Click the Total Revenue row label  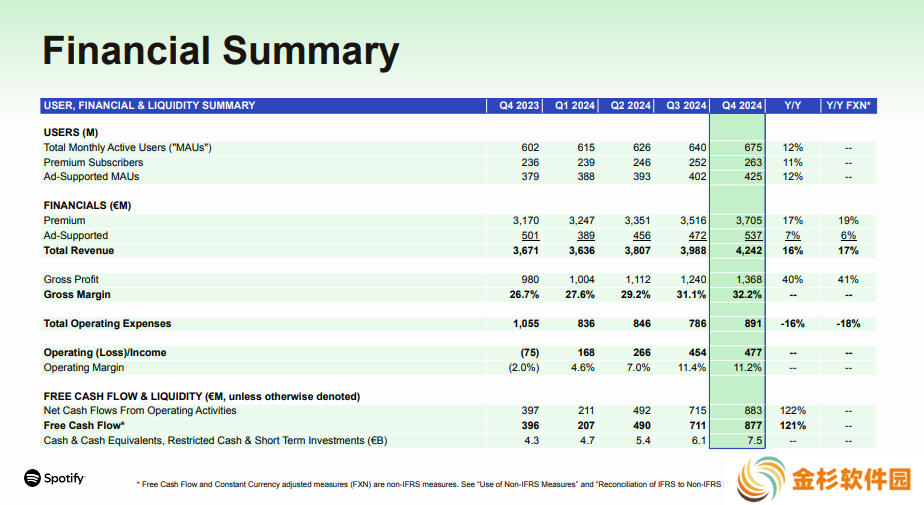point(79,250)
